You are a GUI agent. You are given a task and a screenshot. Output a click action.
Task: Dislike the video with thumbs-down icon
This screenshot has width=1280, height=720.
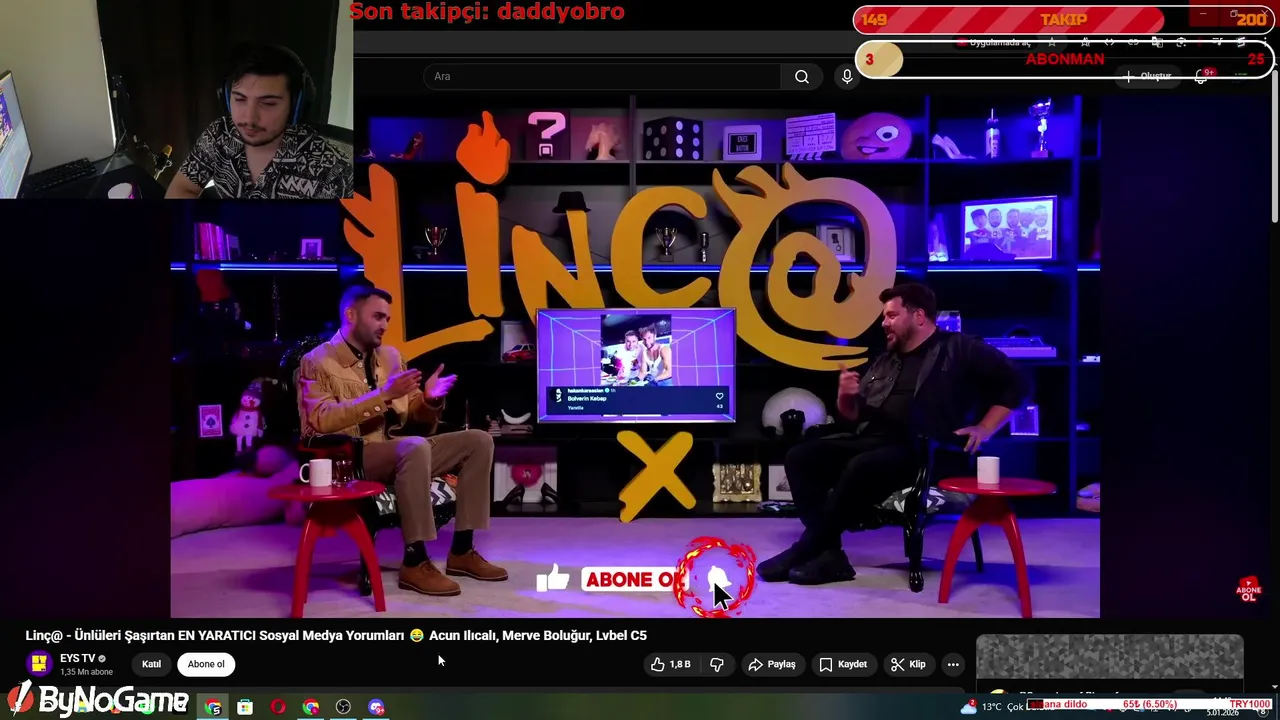pyautogui.click(x=717, y=664)
